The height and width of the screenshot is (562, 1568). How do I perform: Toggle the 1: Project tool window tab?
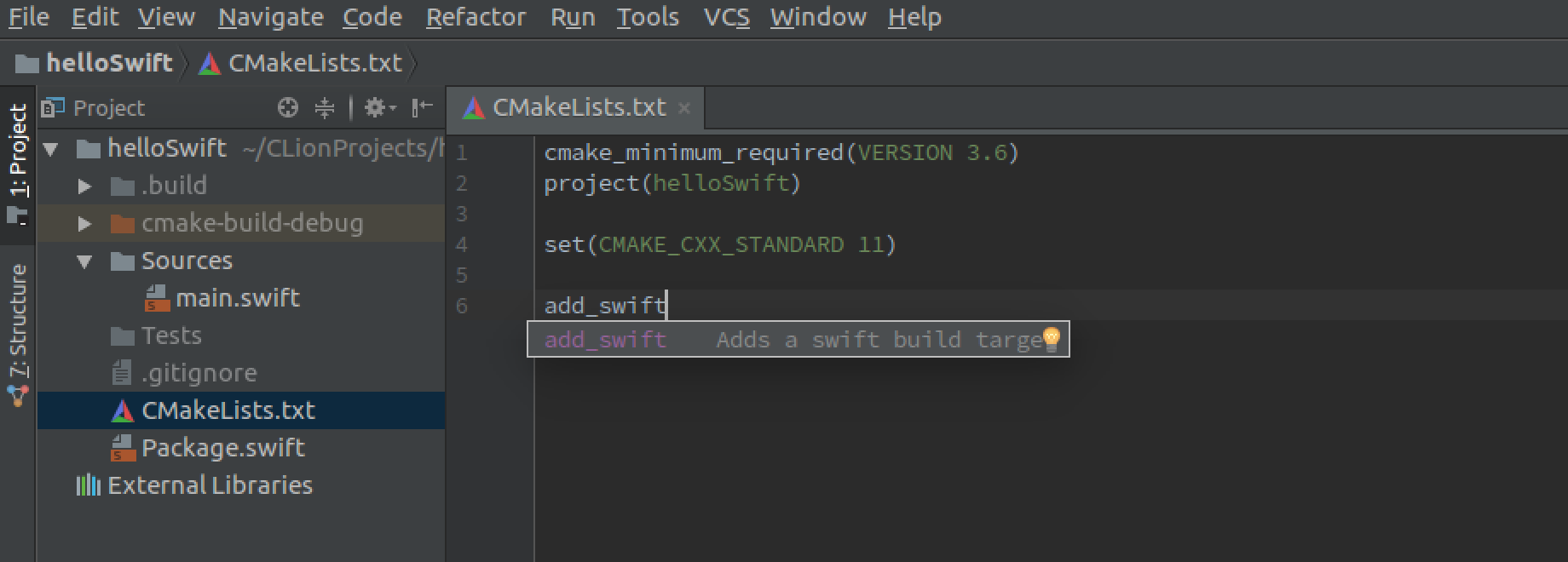coord(18,163)
